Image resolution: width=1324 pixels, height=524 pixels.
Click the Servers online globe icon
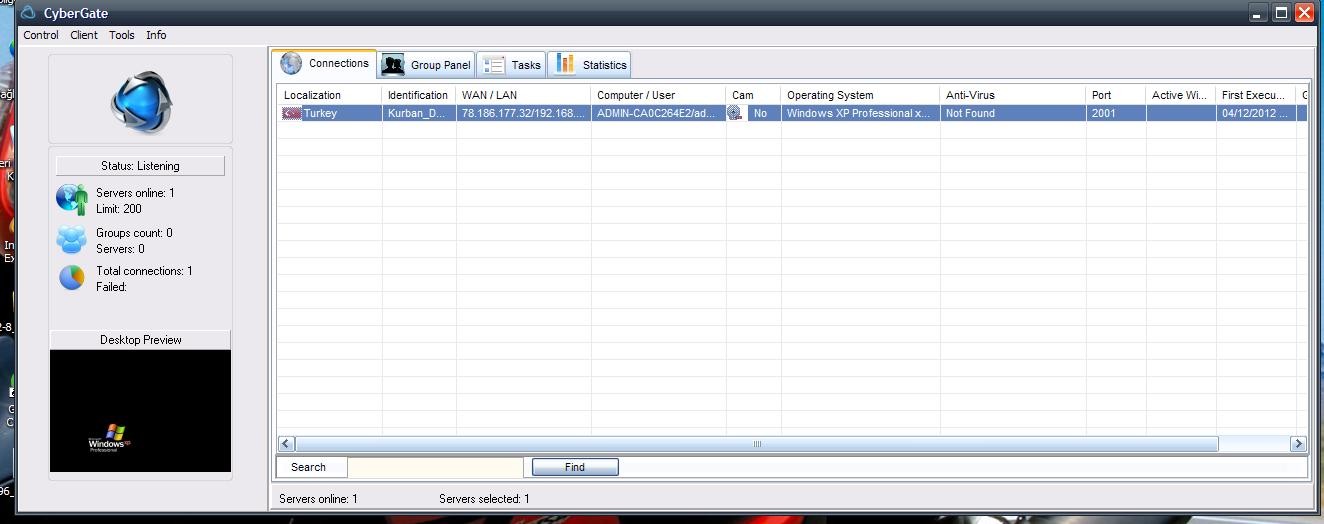click(72, 200)
